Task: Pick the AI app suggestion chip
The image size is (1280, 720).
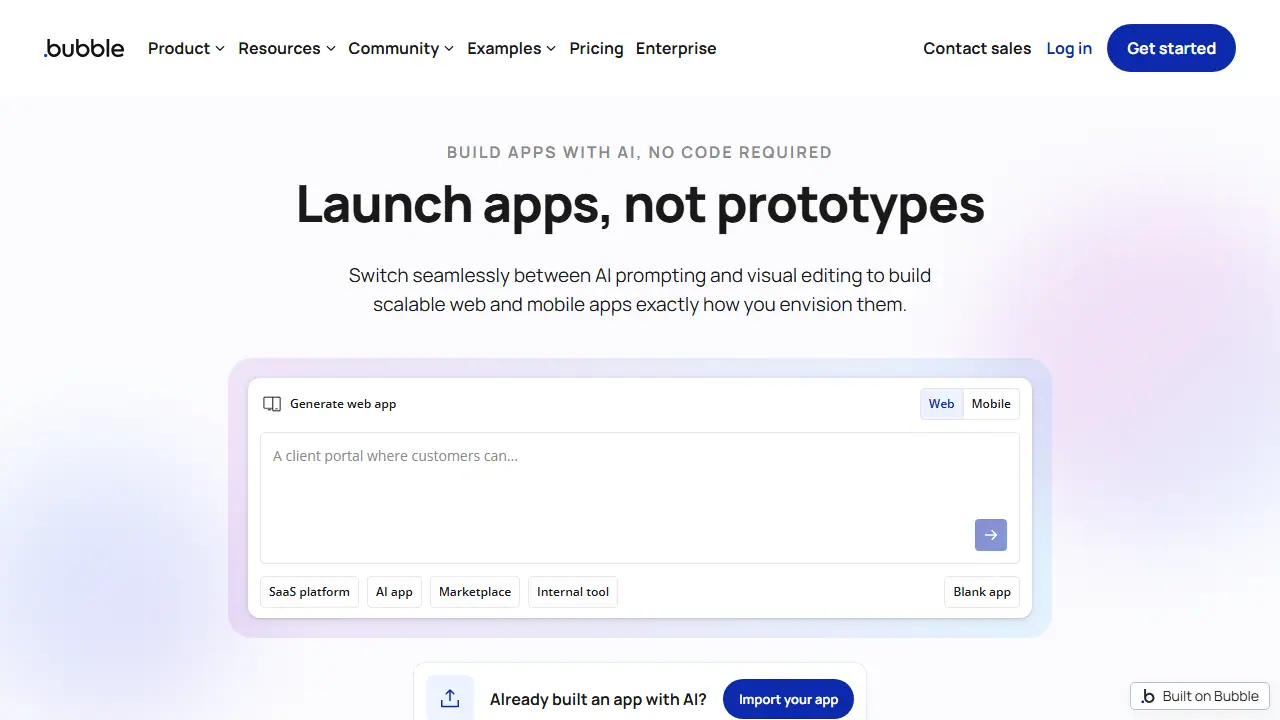Action: tap(394, 592)
